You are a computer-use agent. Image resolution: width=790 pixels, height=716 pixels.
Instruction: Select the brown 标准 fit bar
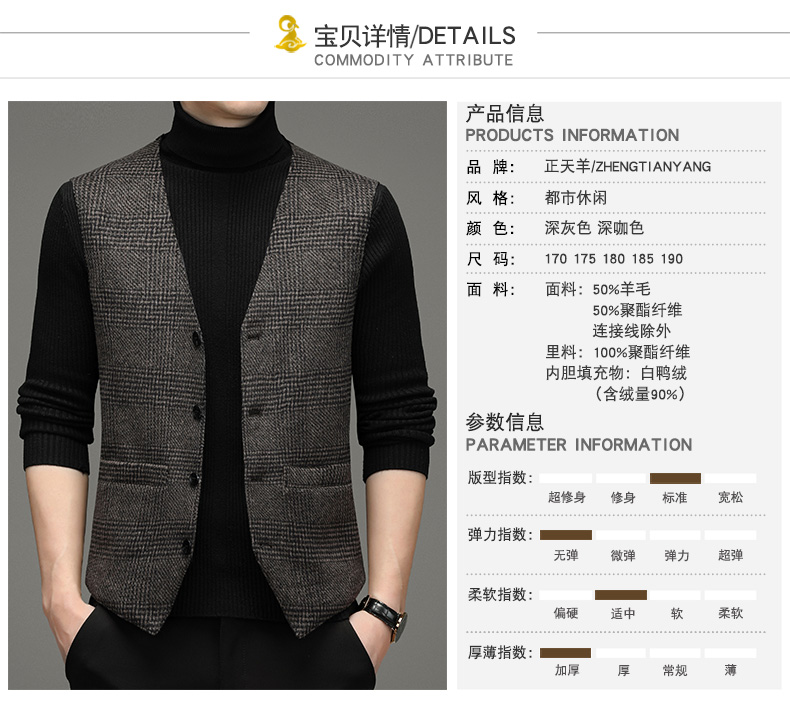[x=675, y=478]
